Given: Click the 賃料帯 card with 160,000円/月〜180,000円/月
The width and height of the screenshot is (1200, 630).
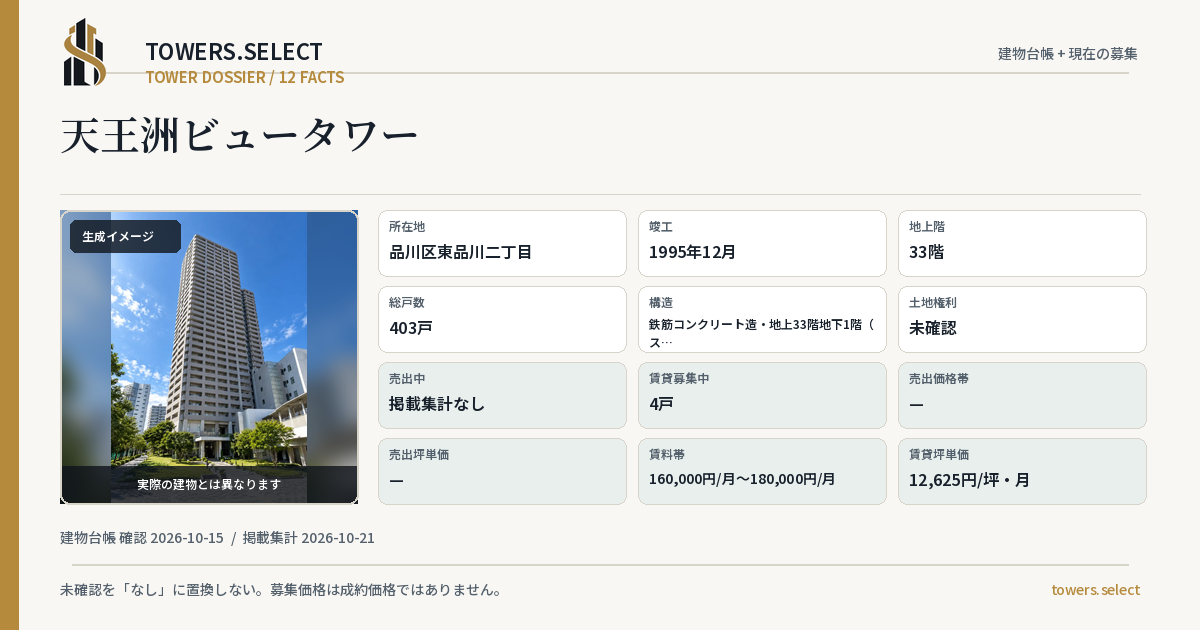Looking at the screenshot, I should coord(762,471).
